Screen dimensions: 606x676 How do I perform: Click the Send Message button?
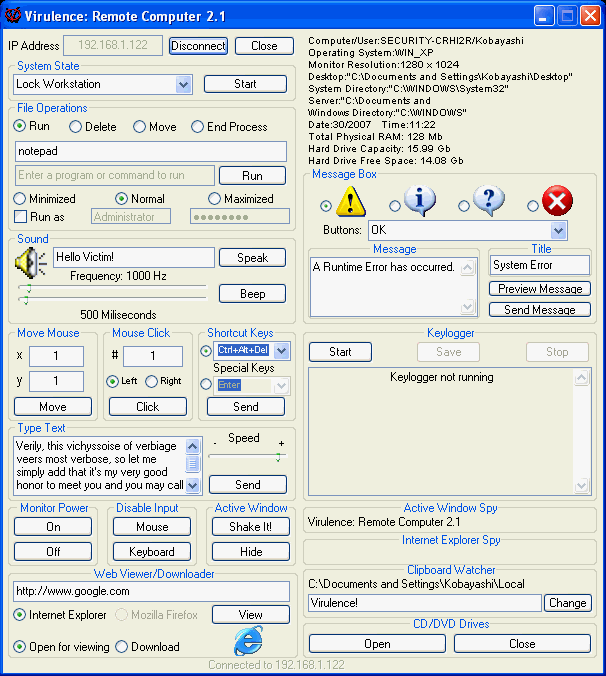(x=539, y=310)
